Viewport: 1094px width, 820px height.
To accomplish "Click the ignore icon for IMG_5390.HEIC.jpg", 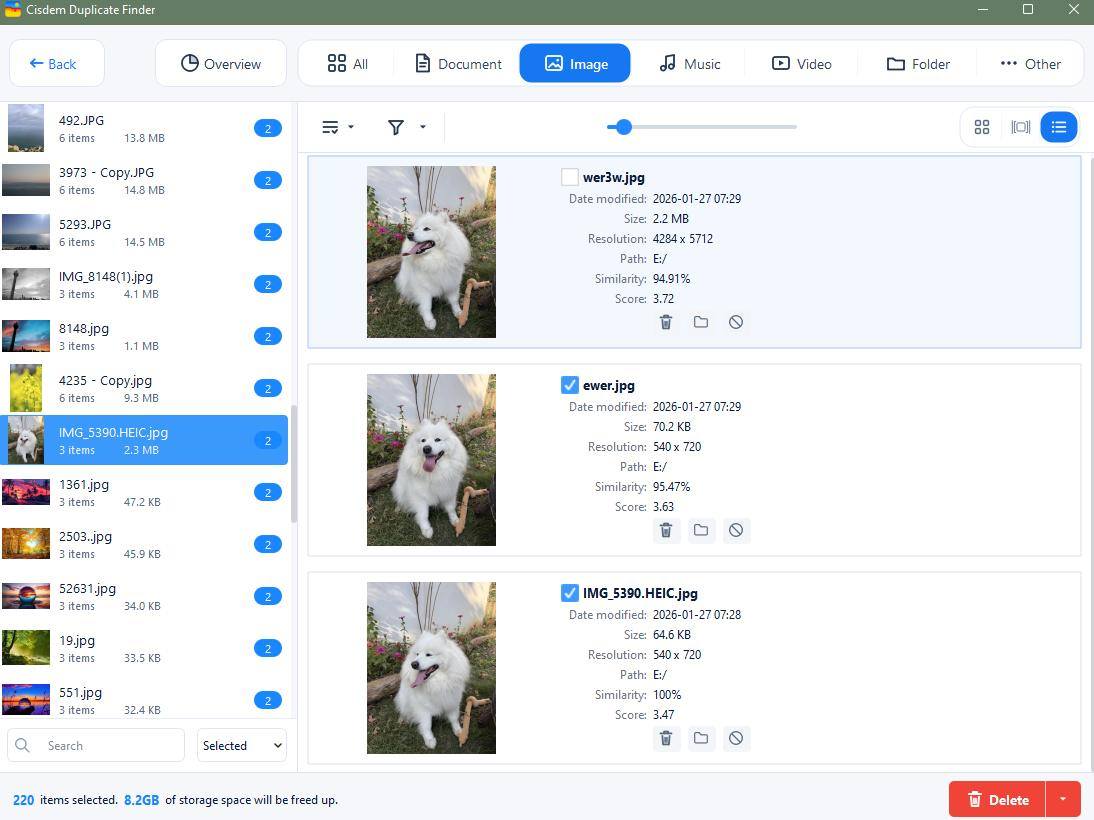I will pyautogui.click(x=735, y=738).
